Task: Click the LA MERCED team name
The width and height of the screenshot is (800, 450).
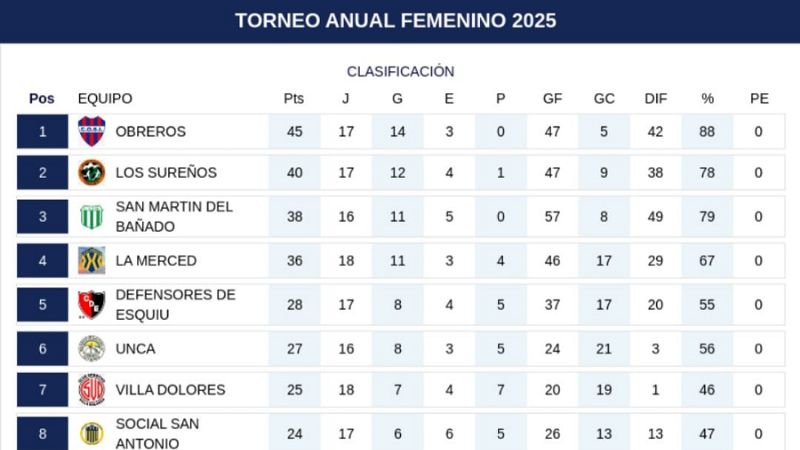Action: click(x=156, y=260)
